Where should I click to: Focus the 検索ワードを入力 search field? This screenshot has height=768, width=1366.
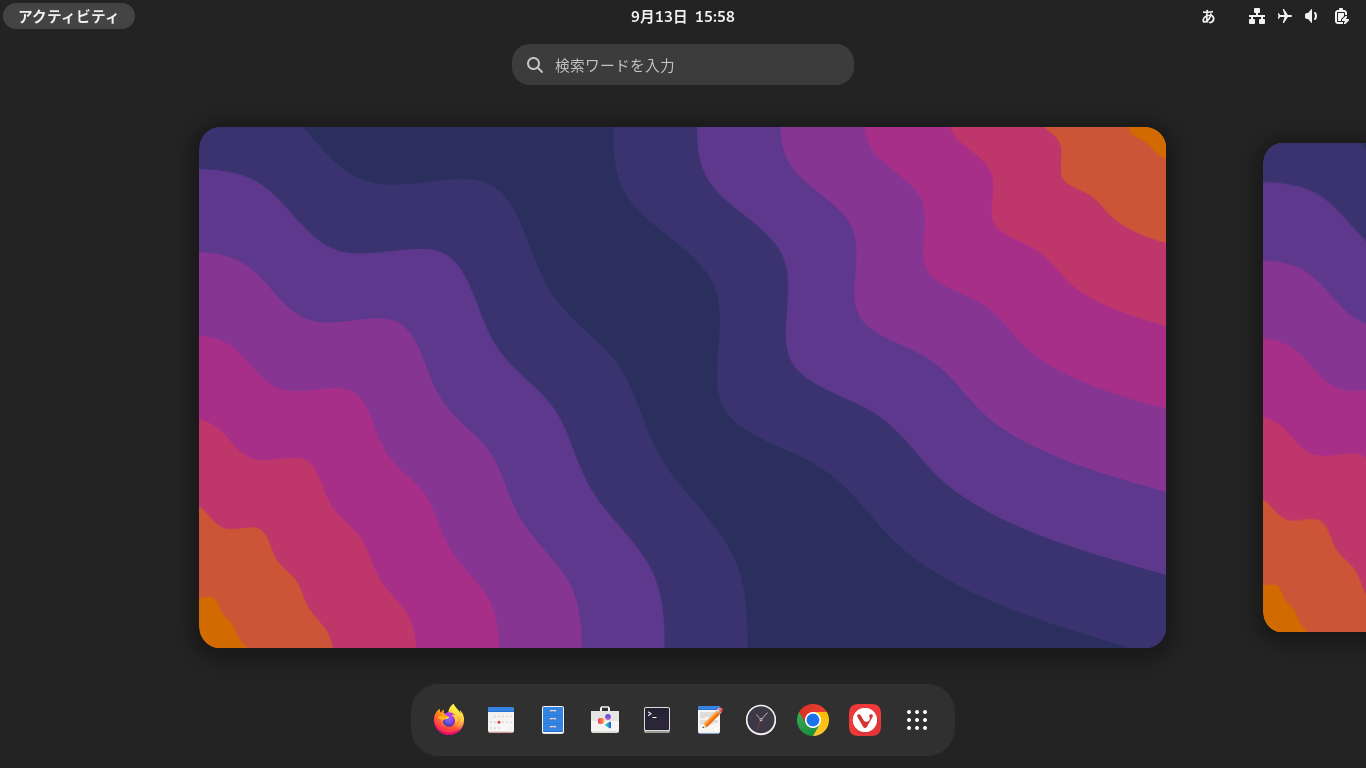(683, 65)
